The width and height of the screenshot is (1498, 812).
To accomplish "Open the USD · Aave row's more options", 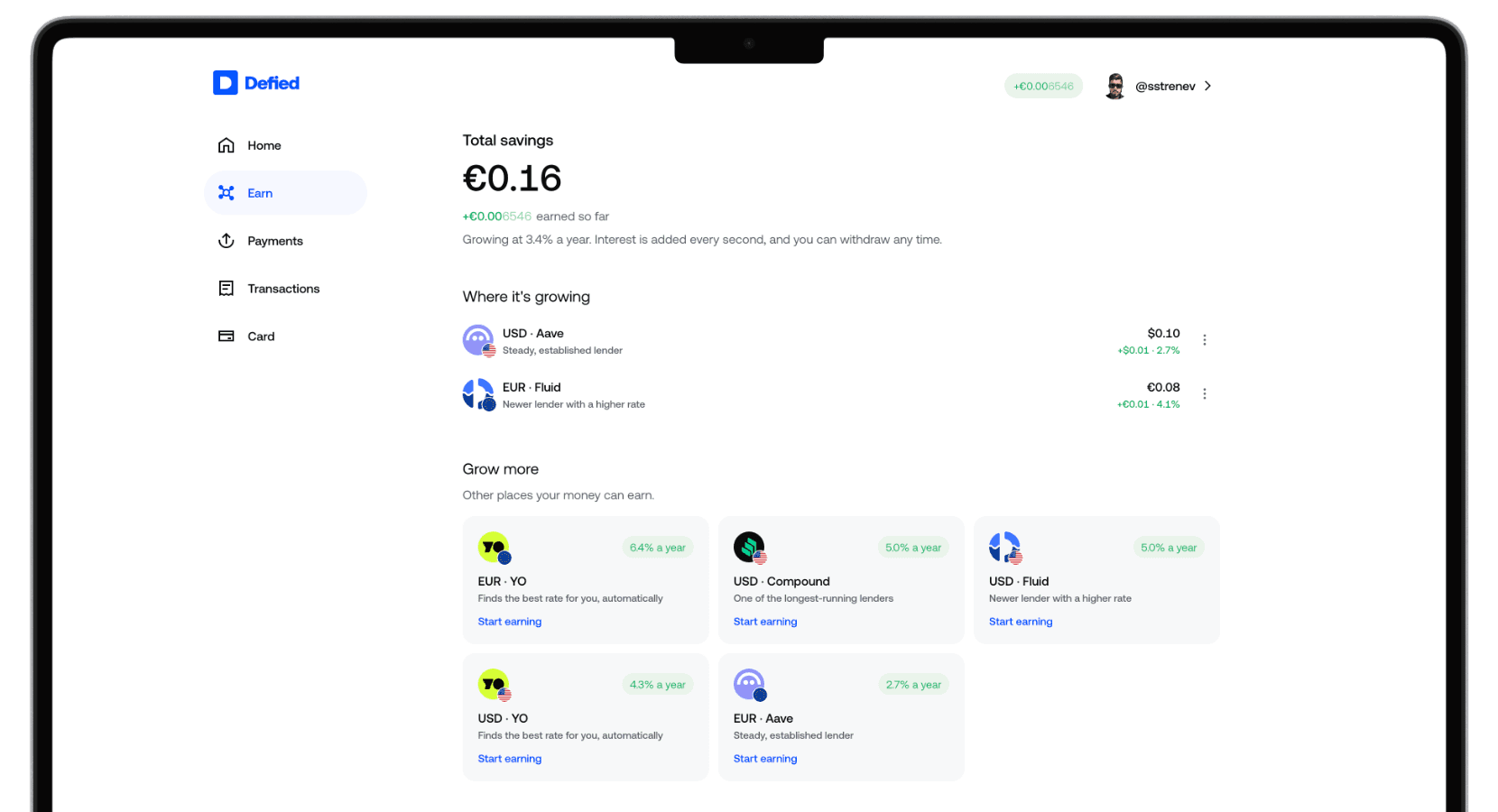I will [x=1205, y=340].
